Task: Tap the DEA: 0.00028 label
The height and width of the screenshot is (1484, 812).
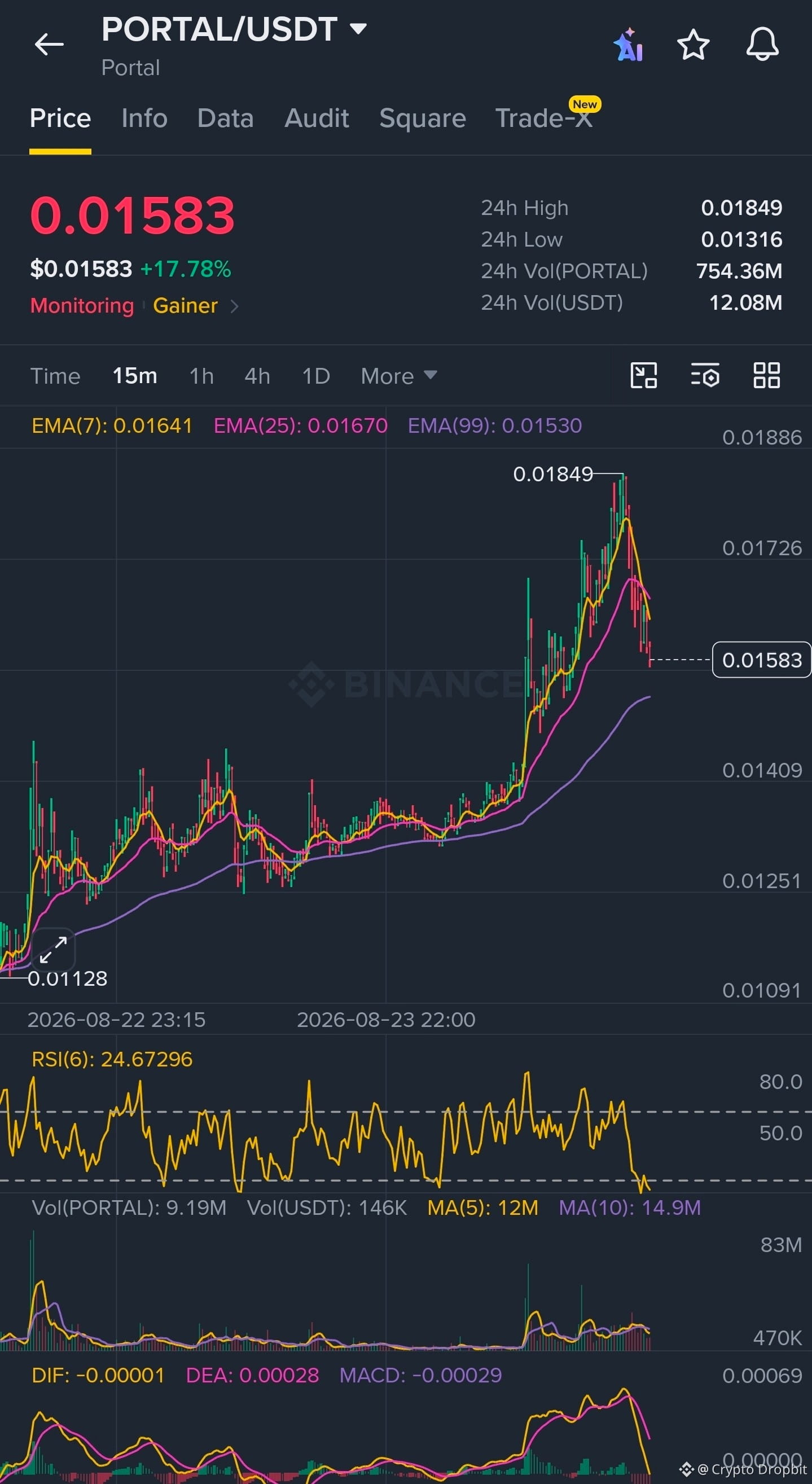Action: click(252, 1375)
